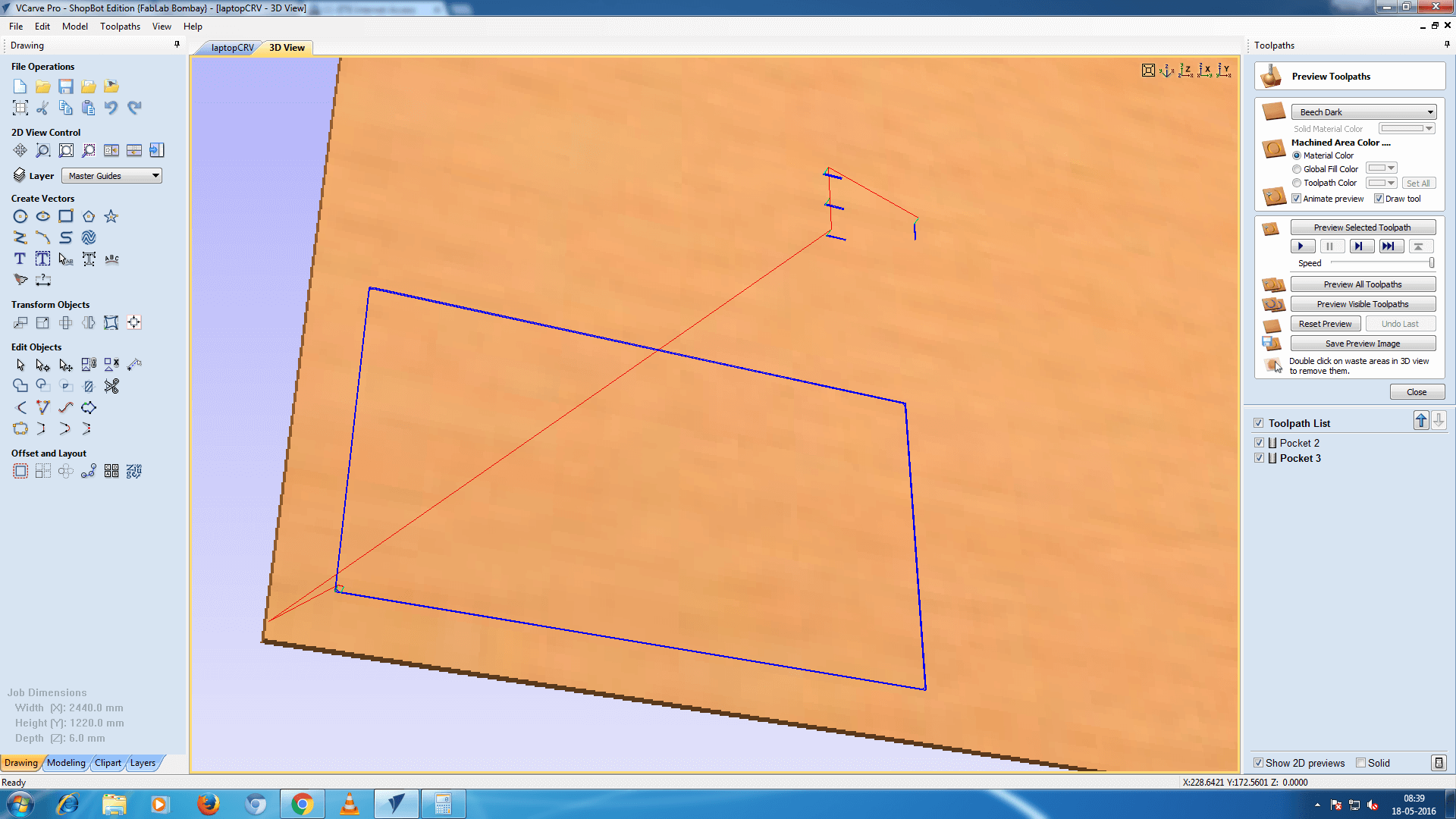View along Y axis icon
The width and height of the screenshot is (1456, 819).
[1224, 71]
